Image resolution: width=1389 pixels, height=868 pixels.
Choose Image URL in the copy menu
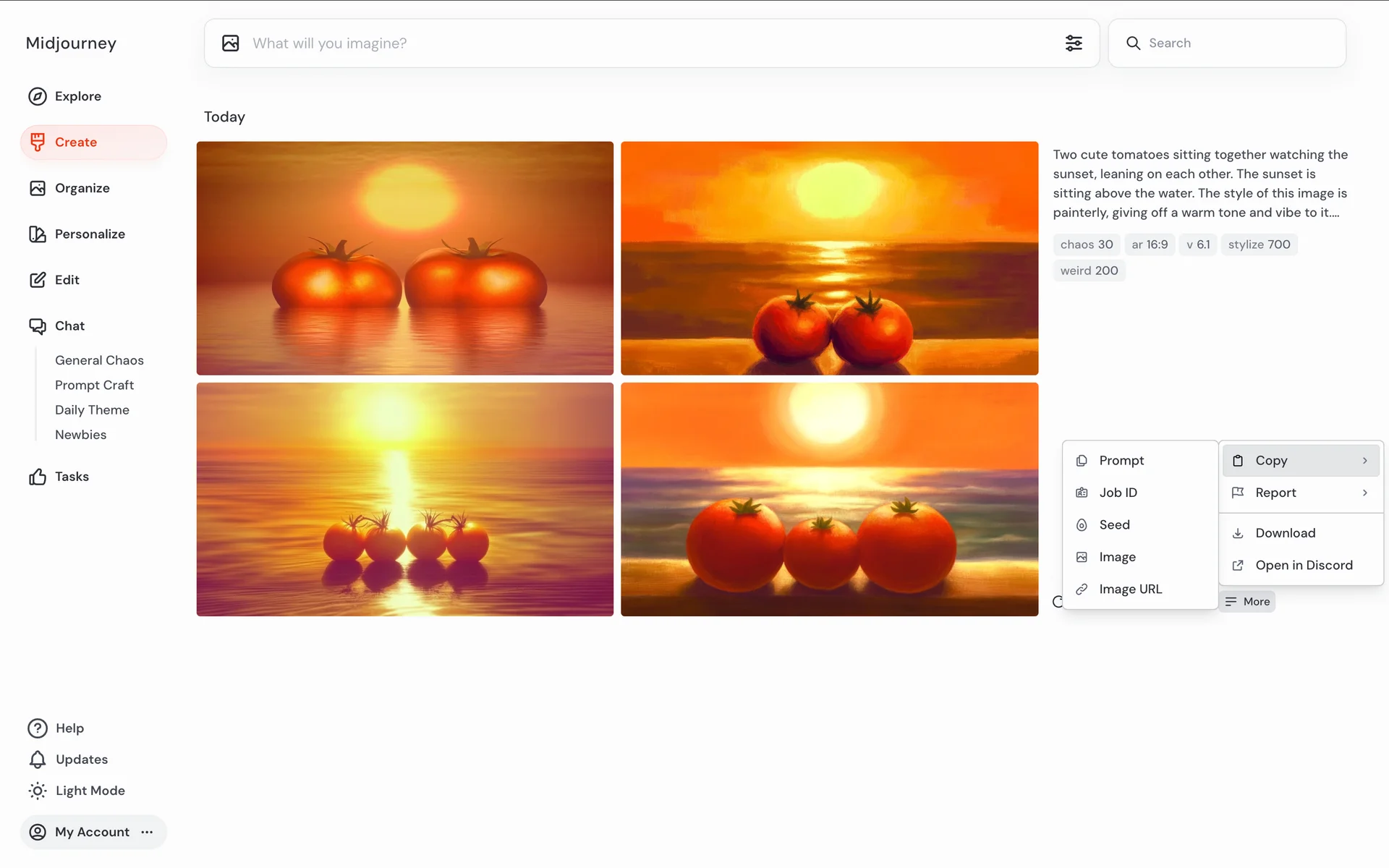[1130, 590]
